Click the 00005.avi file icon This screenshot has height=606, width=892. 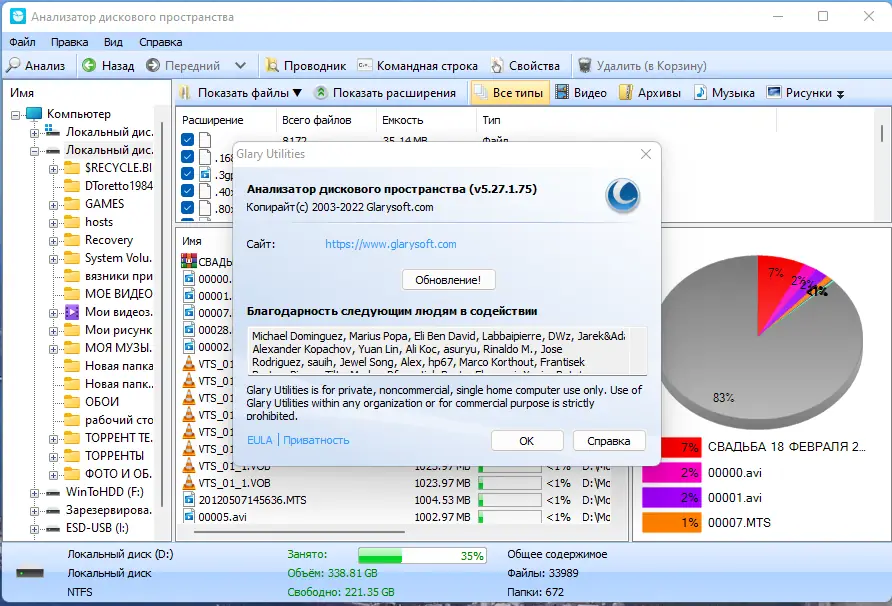pos(189,517)
